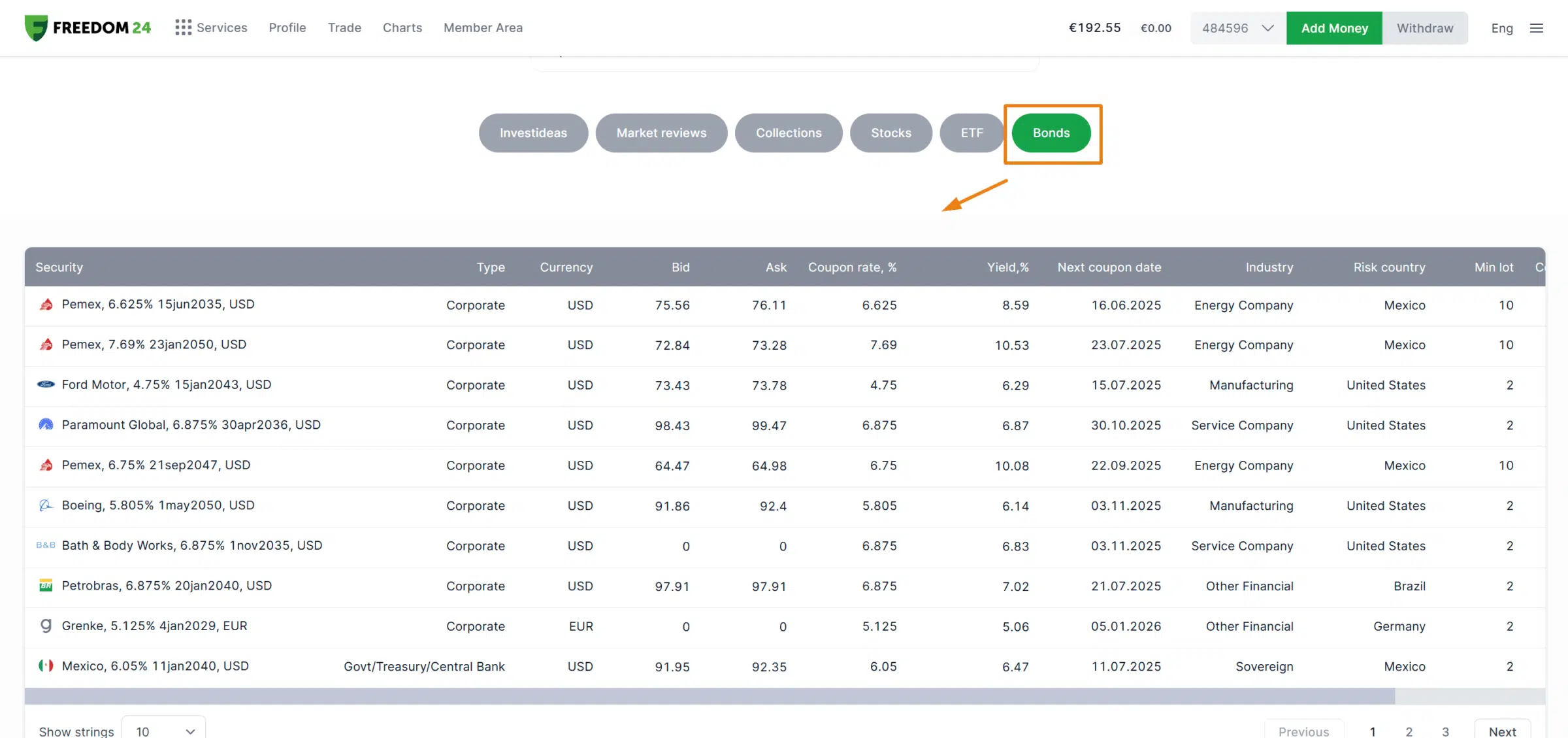Sort by the Currency column header
1568x738 pixels.
pos(566,267)
